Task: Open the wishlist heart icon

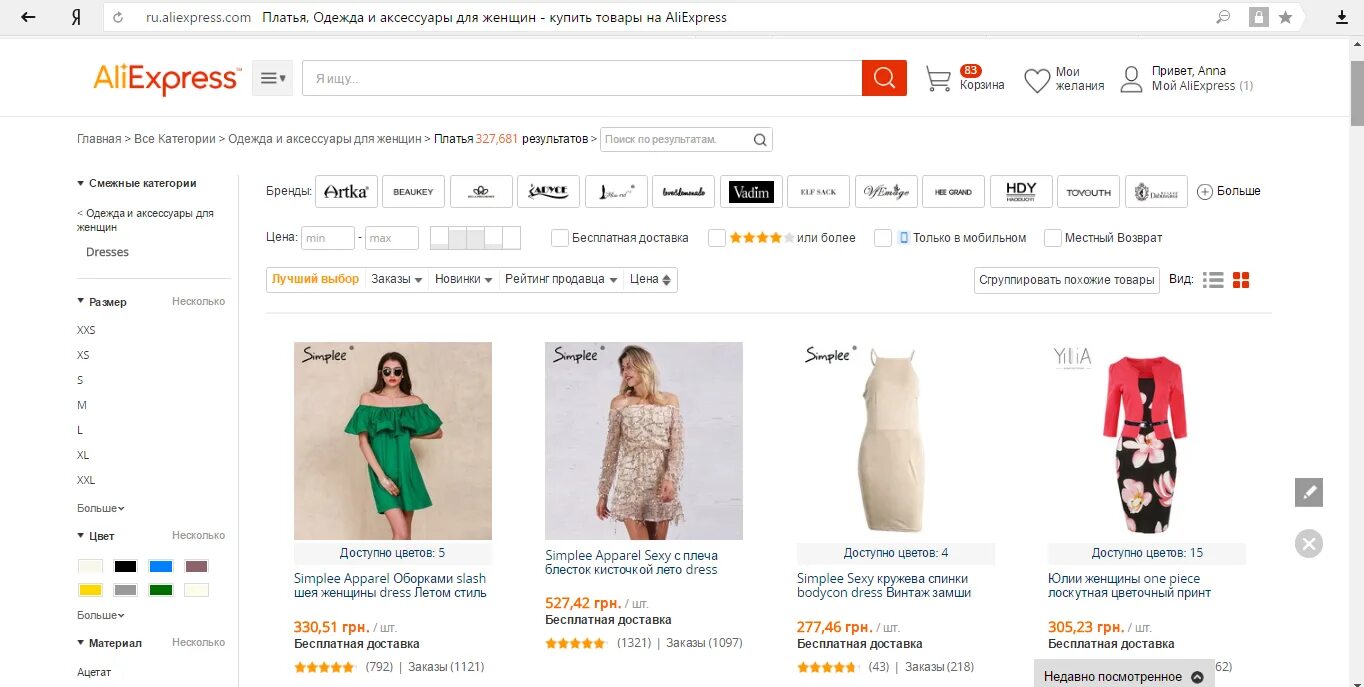Action: coord(1037,80)
